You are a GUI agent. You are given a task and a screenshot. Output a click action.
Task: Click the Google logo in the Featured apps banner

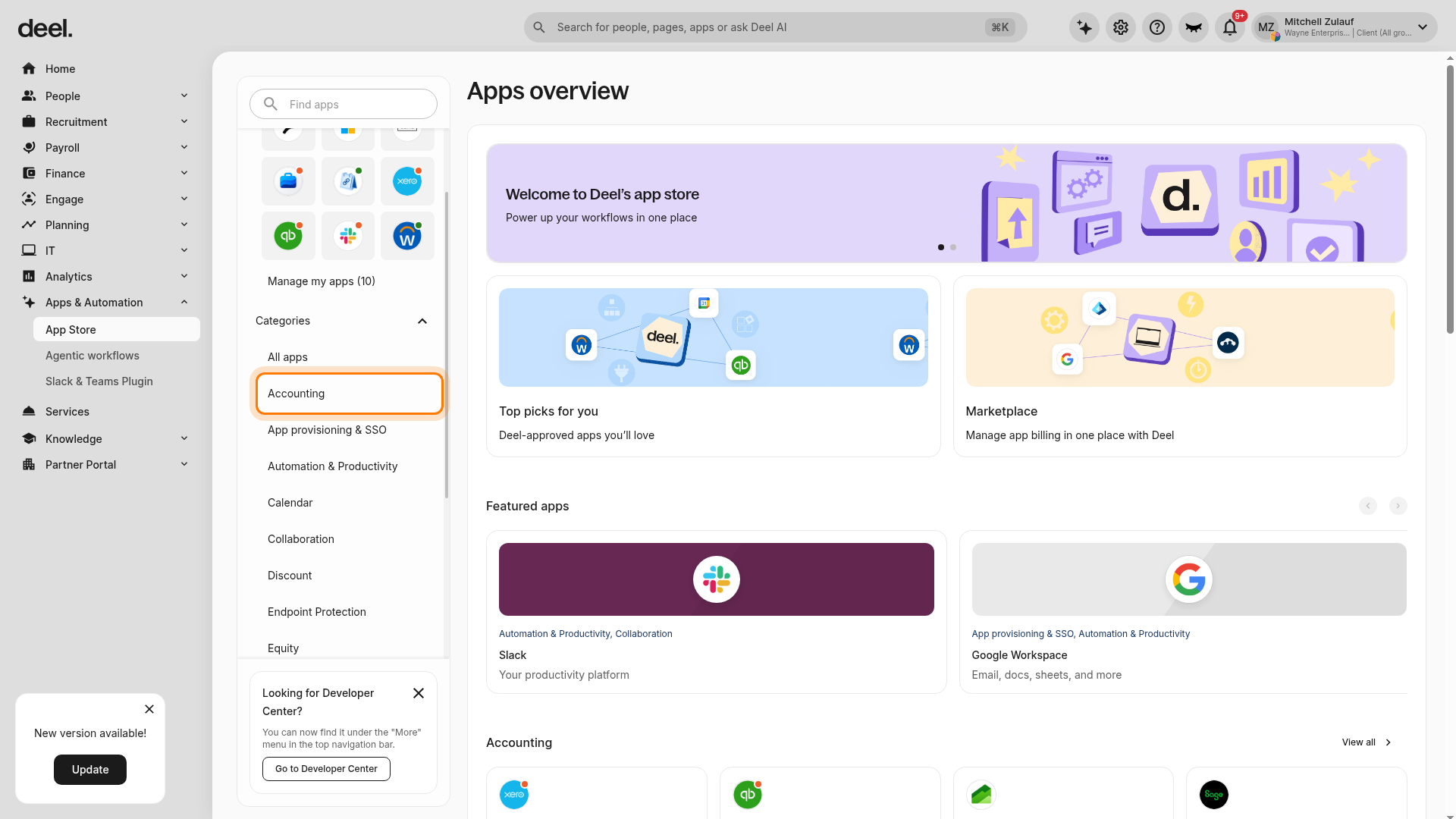click(1189, 579)
